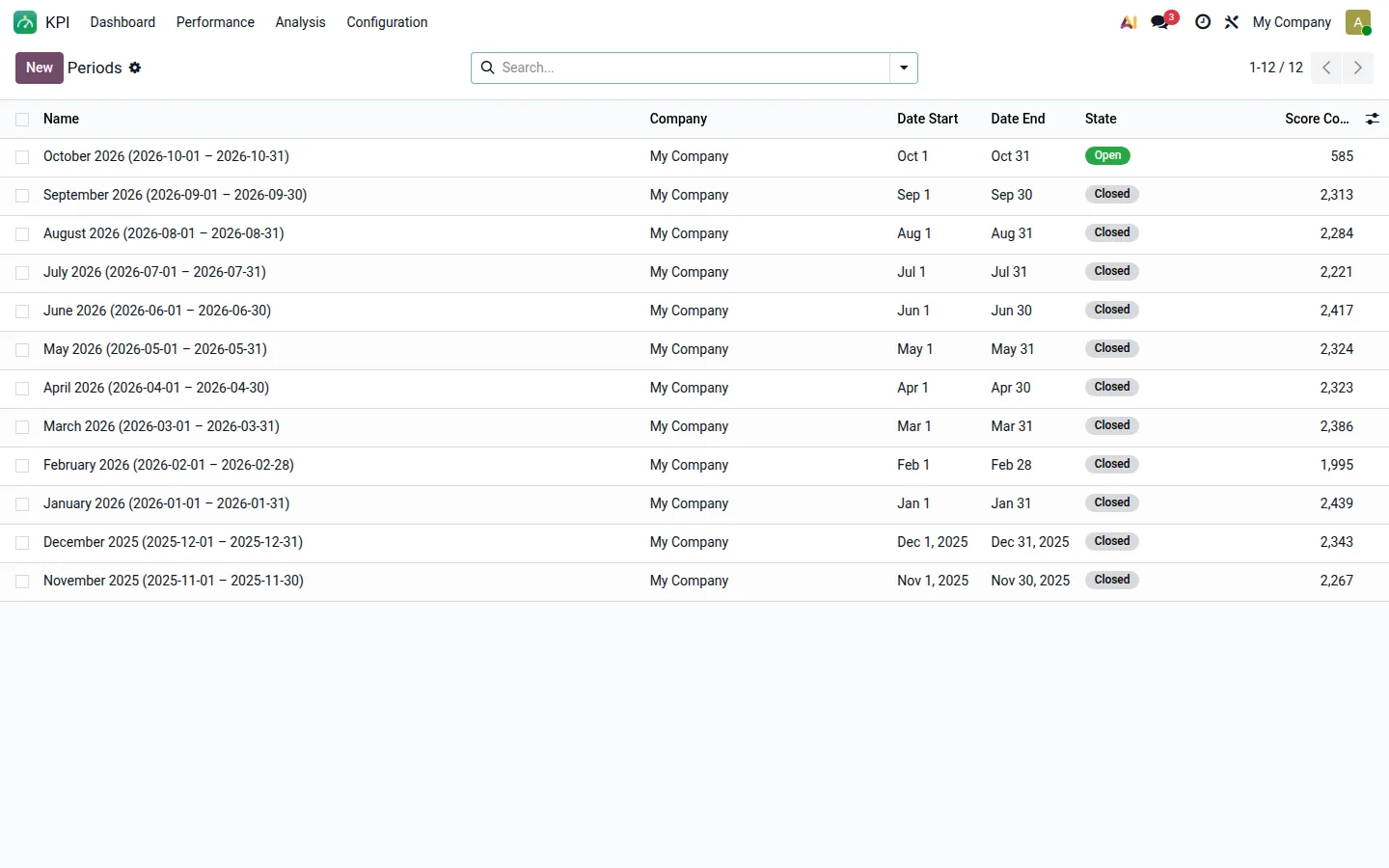Check the November 2025 row checkbox
1389x868 pixels.
(22, 582)
